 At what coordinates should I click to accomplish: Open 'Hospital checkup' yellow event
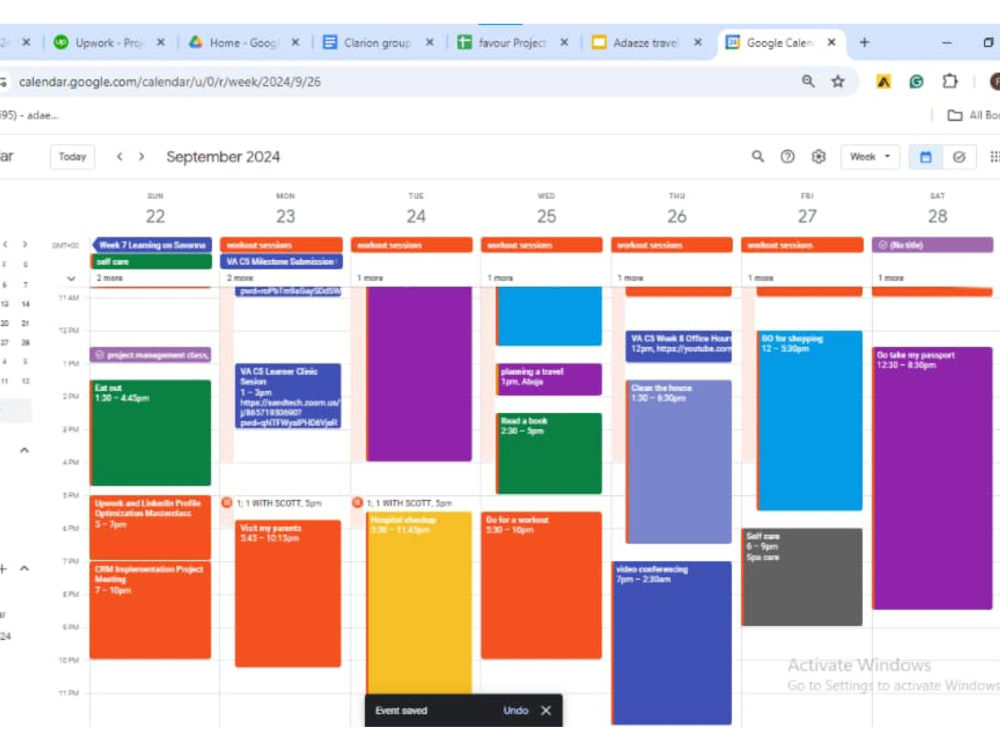(419, 602)
